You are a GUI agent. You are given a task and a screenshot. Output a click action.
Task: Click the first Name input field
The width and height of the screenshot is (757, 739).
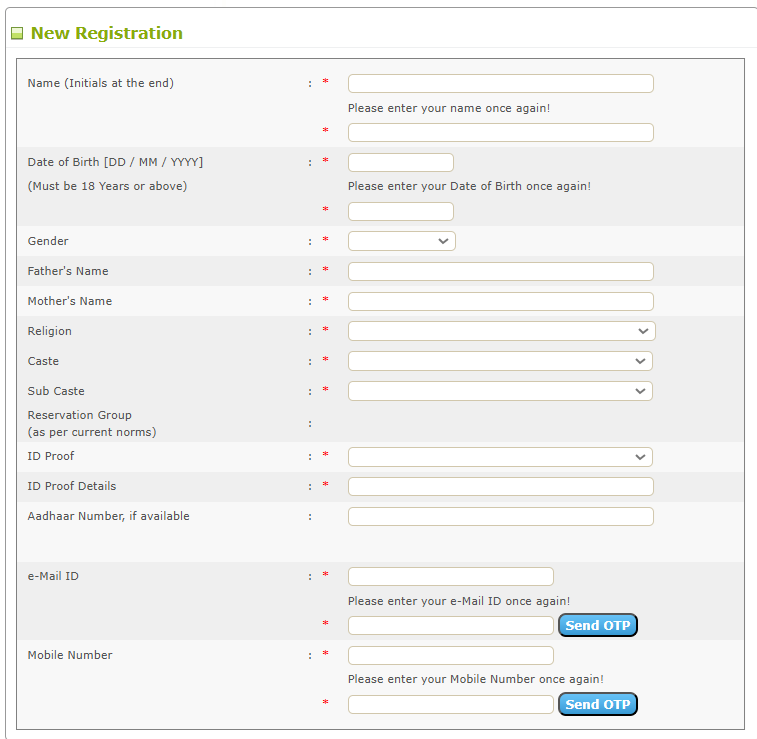(x=500, y=84)
